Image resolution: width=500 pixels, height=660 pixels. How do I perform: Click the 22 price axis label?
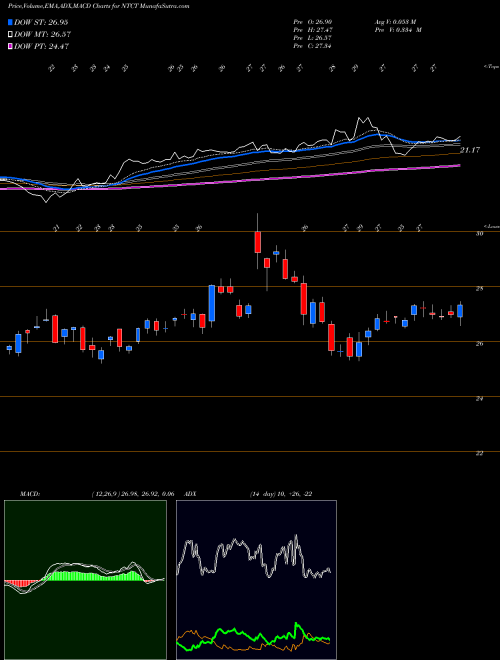click(479, 453)
